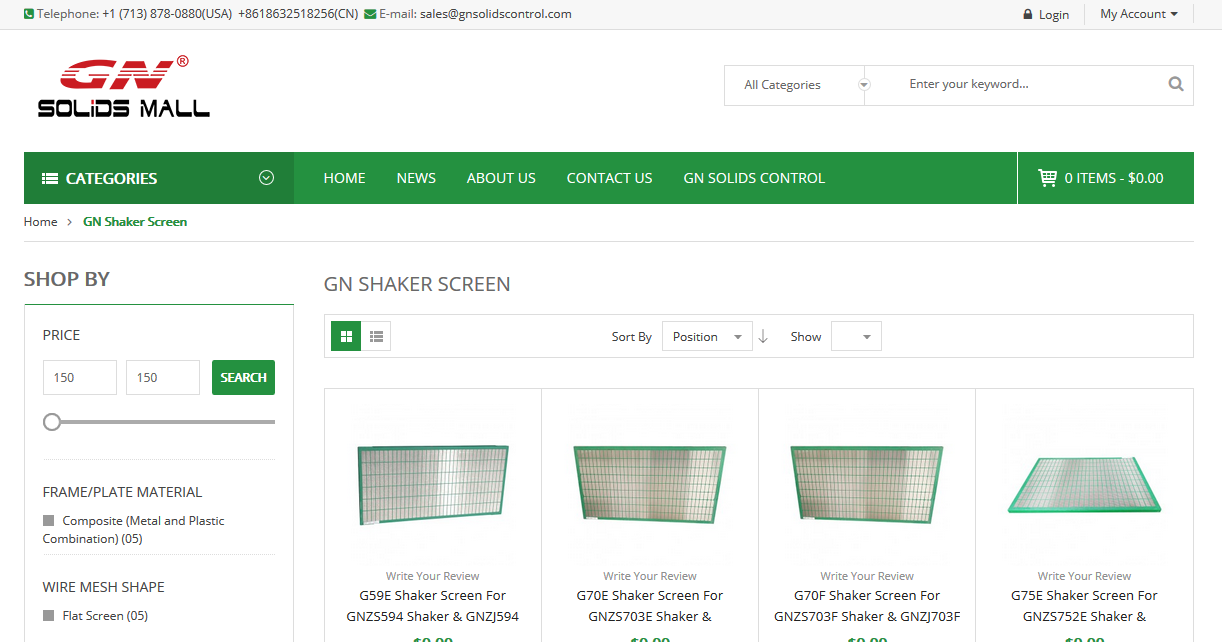The height and width of the screenshot is (642, 1222).
Task: Open the Show items-per-page dropdown
Action: (x=856, y=337)
